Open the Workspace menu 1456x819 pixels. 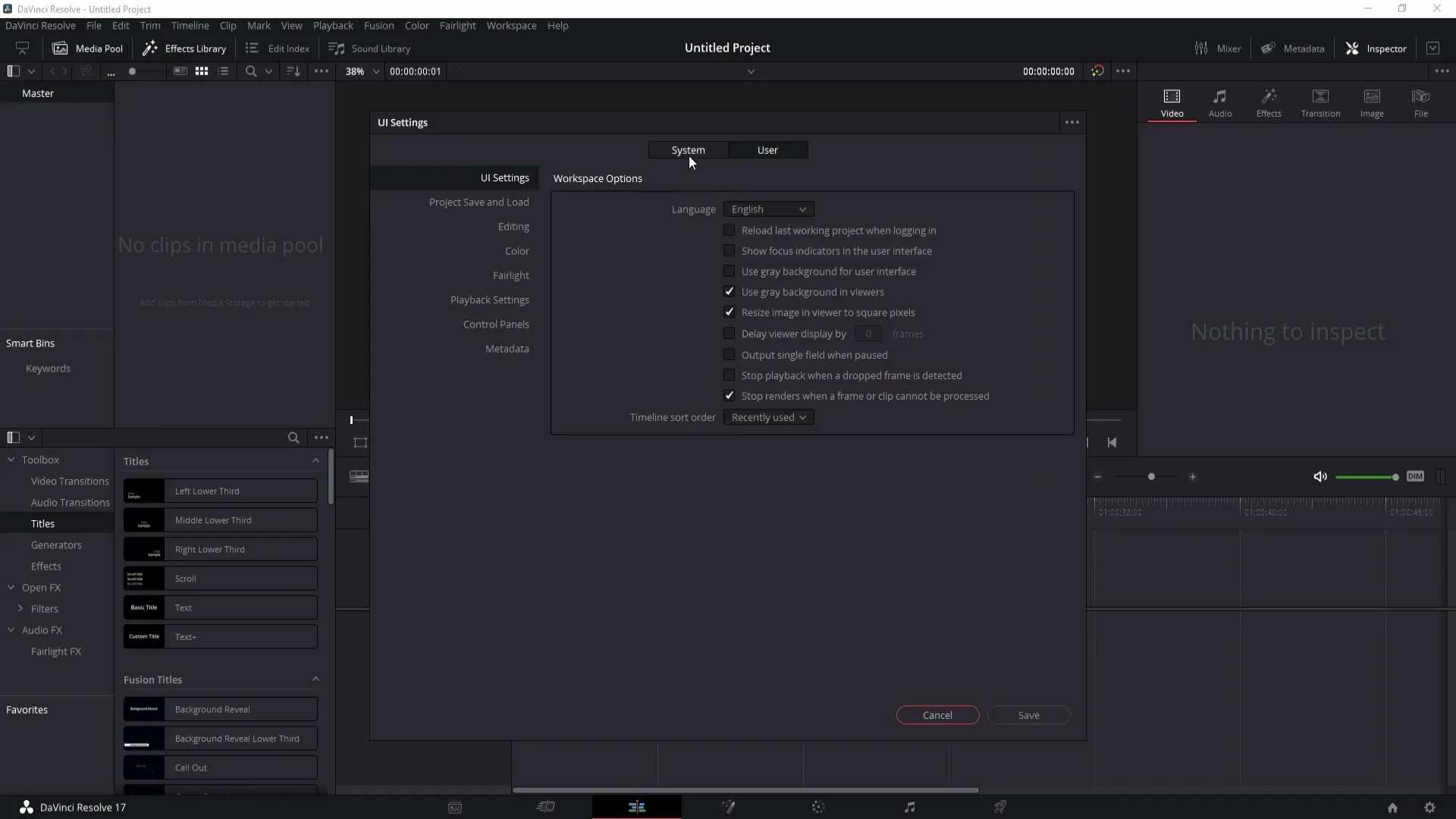511,25
